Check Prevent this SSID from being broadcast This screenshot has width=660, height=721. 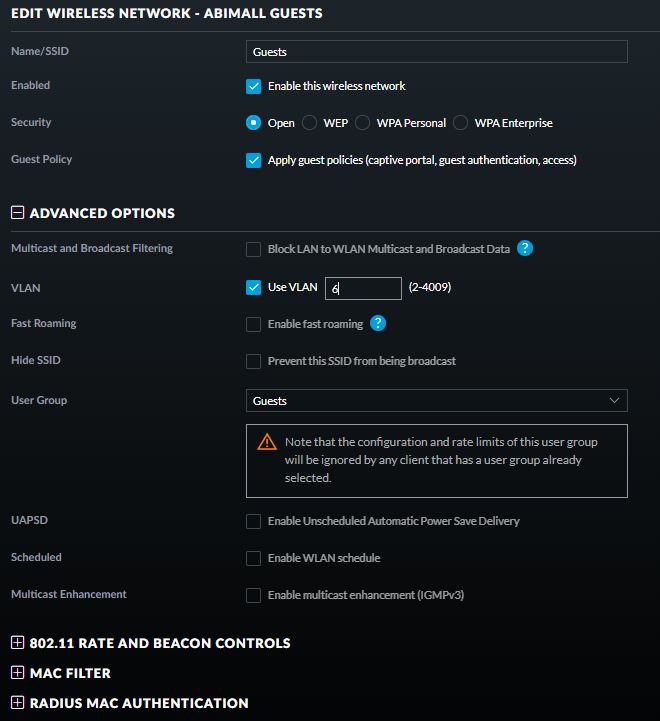click(x=253, y=361)
